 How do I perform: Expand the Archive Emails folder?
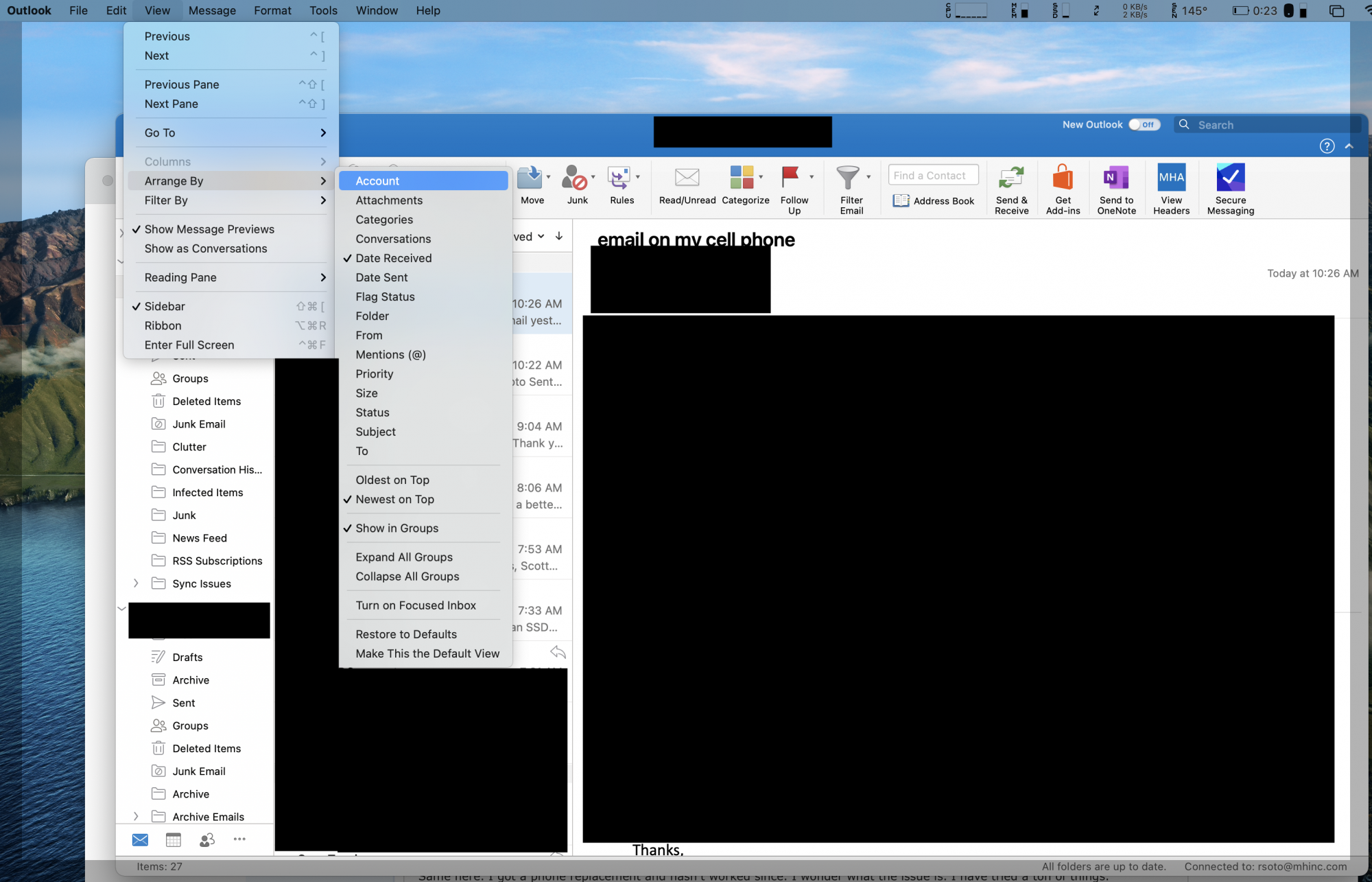click(x=136, y=817)
